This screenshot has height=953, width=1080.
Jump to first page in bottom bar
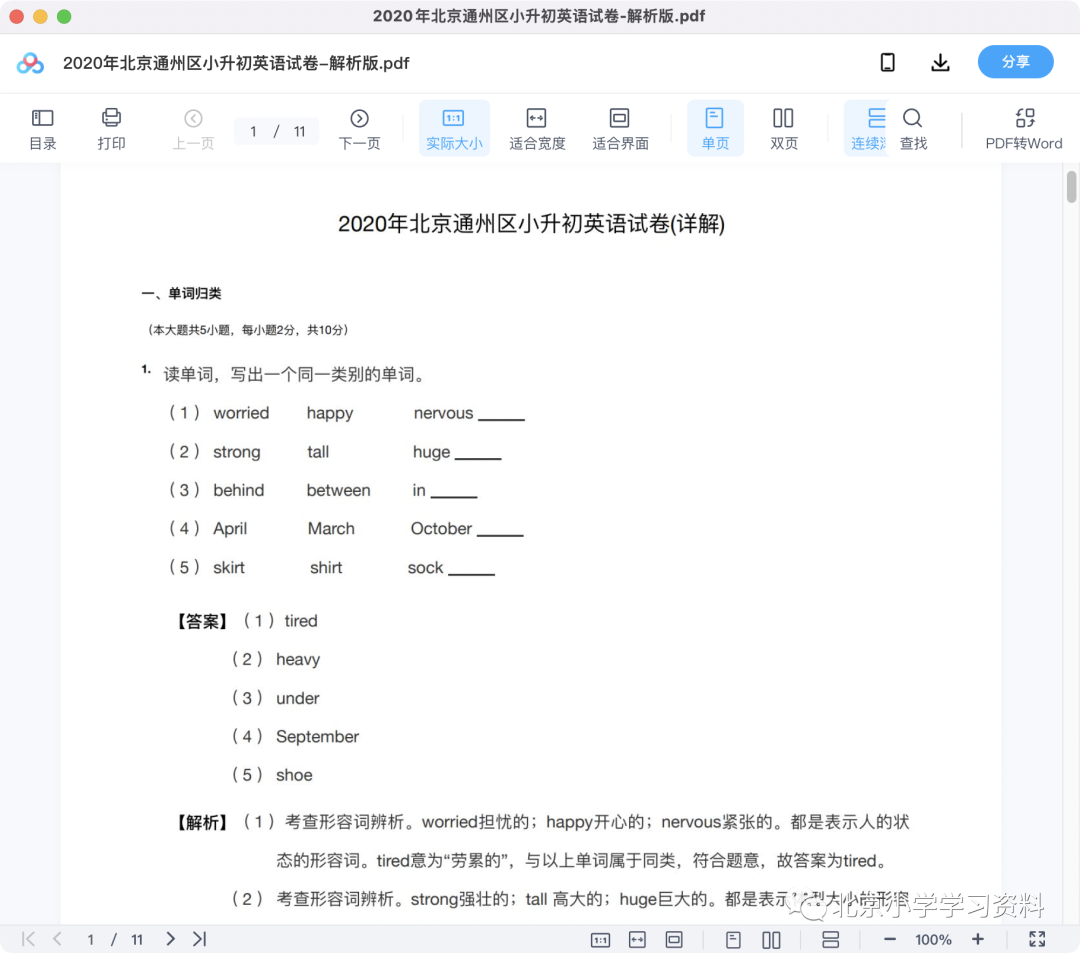[x=28, y=939]
